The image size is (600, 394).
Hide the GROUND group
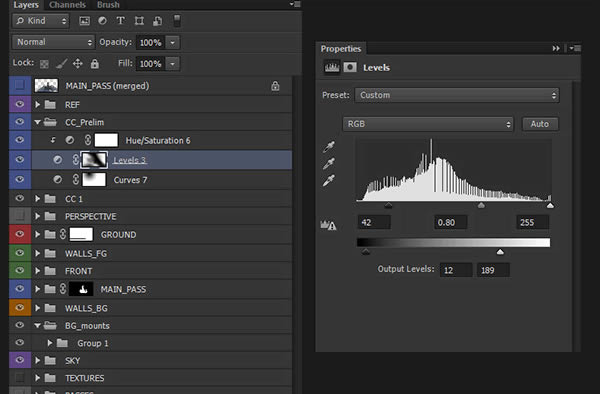(20, 234)
